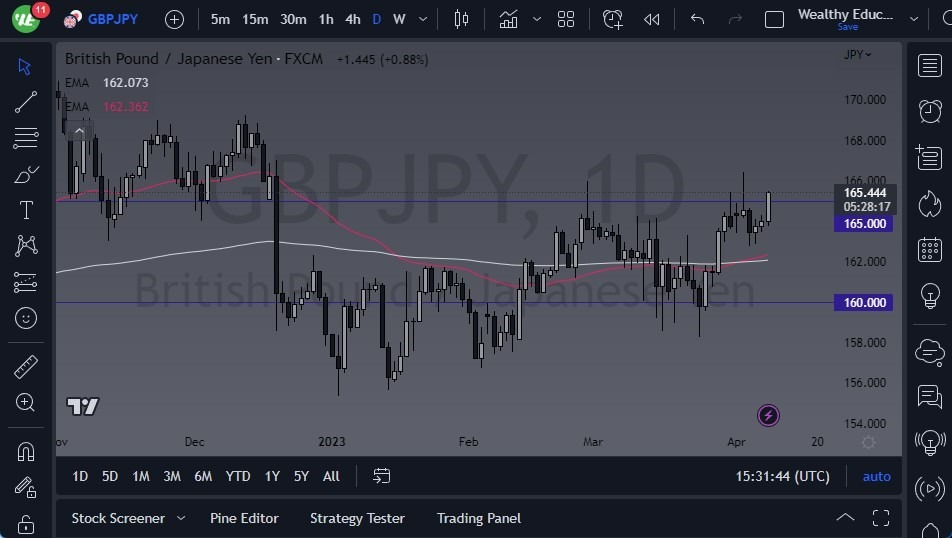Set the date range to 3M
The image size is (952, 538).
click(172, 476)
